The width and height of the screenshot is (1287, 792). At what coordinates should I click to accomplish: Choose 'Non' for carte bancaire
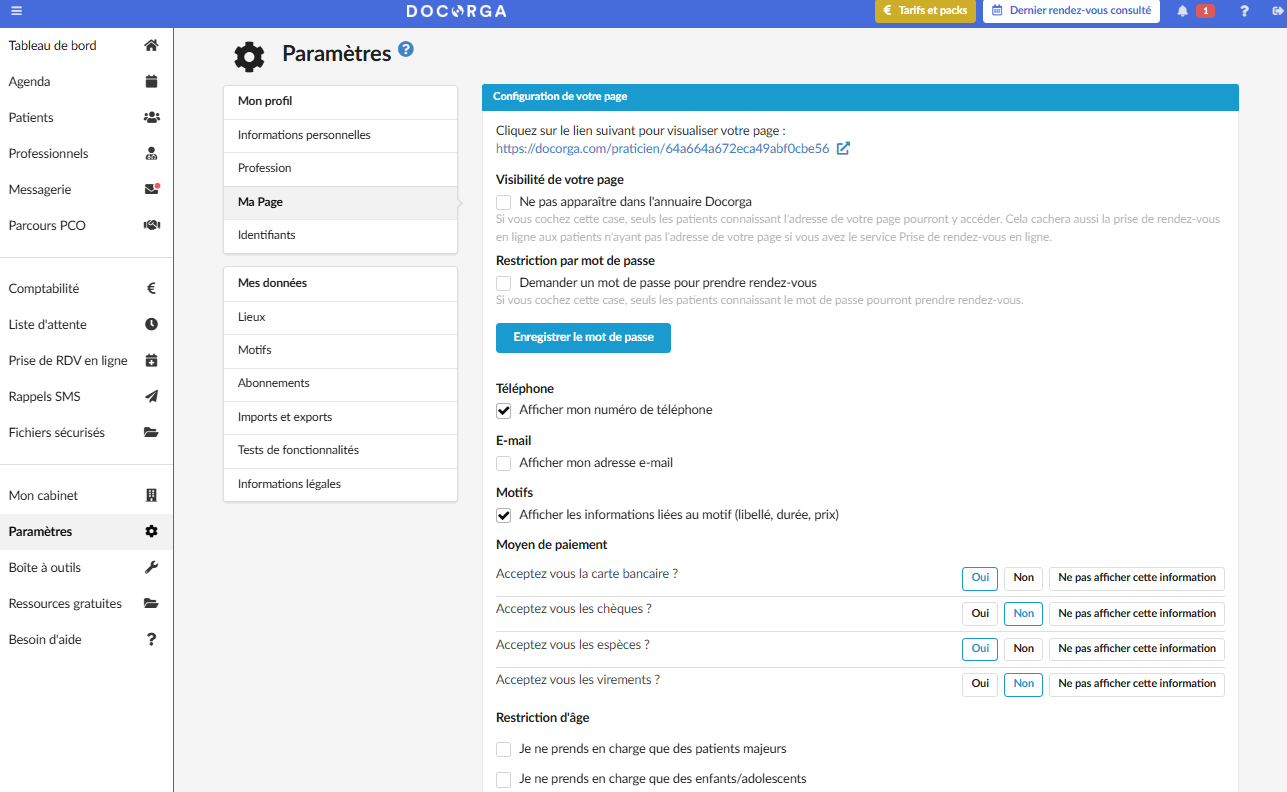(1023, 578)
